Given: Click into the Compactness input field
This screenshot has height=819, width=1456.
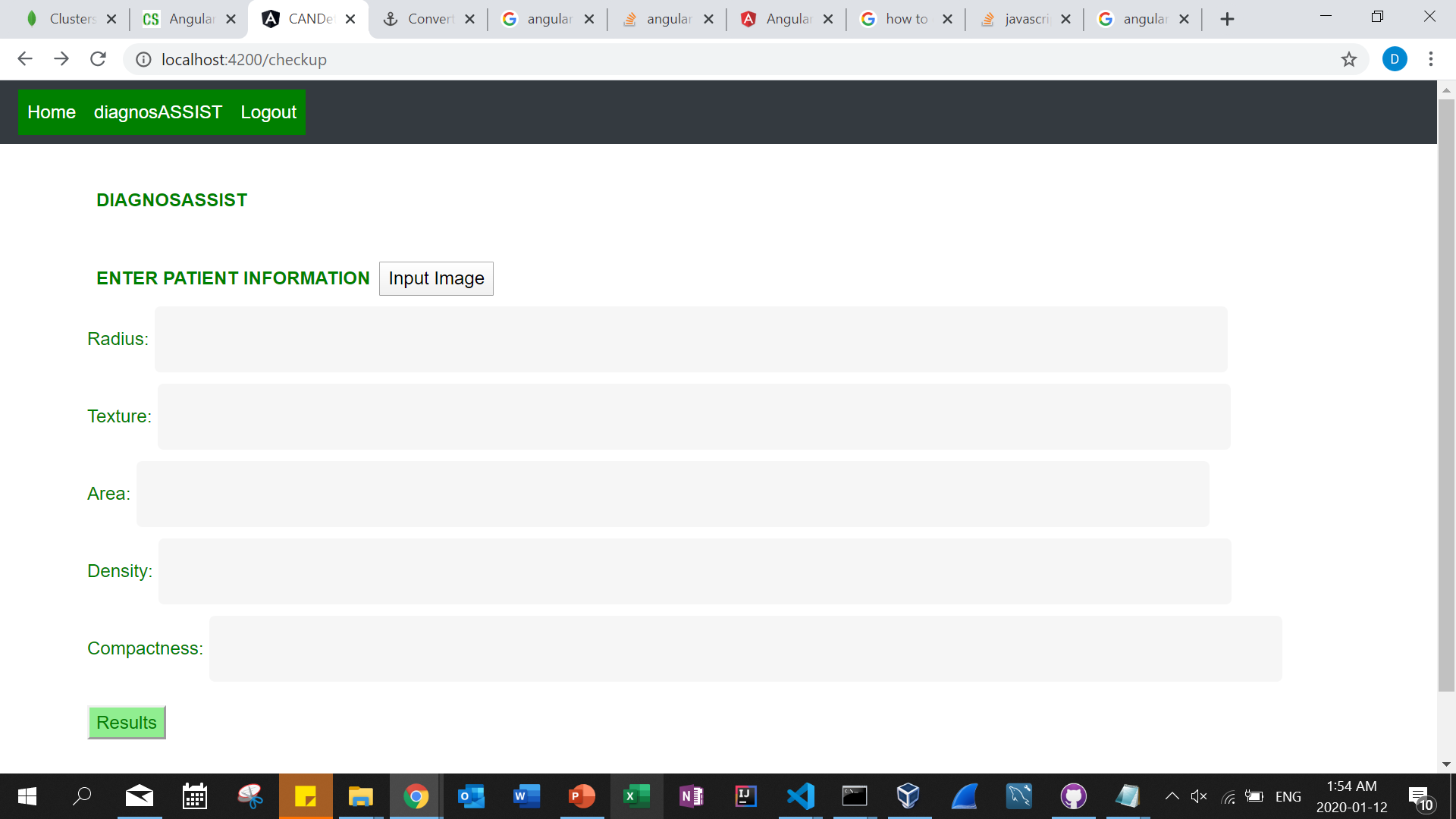Looking at the screenshot, I should click(x=745, y=648).
